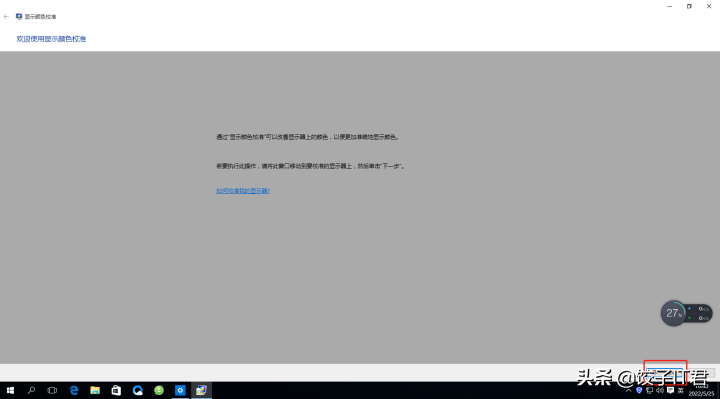Open Task View from the taskbar
This screenshot has width=720, height=399.
[52, 390]
